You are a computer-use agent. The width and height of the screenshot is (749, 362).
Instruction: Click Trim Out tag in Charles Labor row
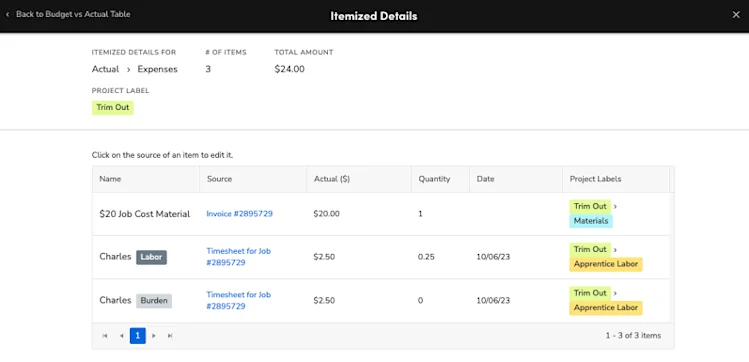pyautogui.click(x=590, y=249)
